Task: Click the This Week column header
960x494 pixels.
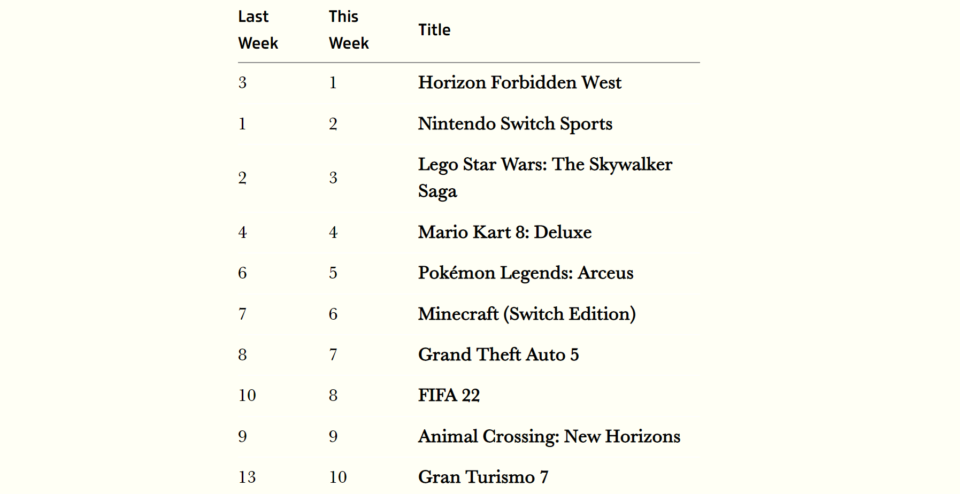Action: [349, 30]
